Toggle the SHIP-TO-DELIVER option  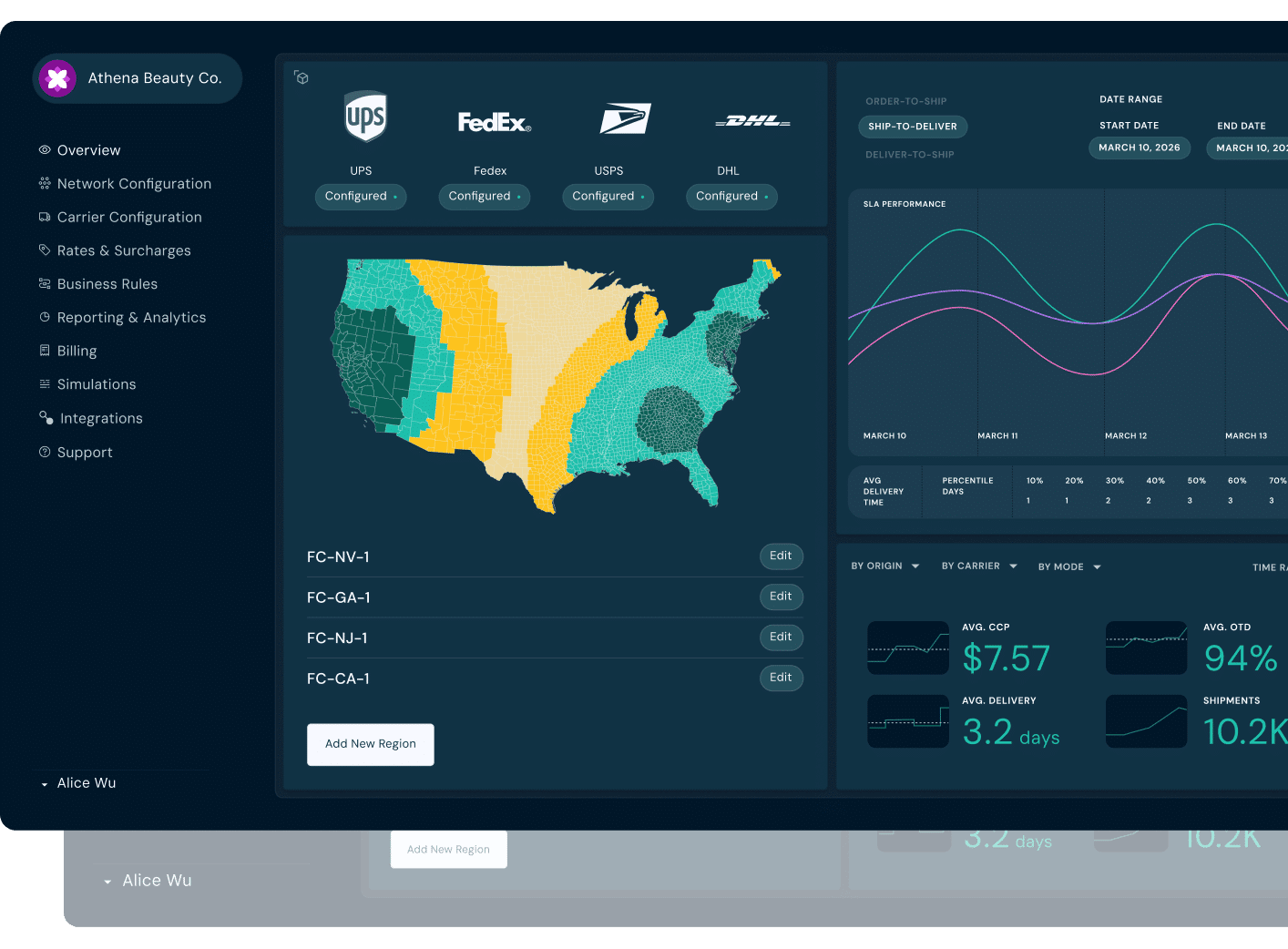point(912,127)
